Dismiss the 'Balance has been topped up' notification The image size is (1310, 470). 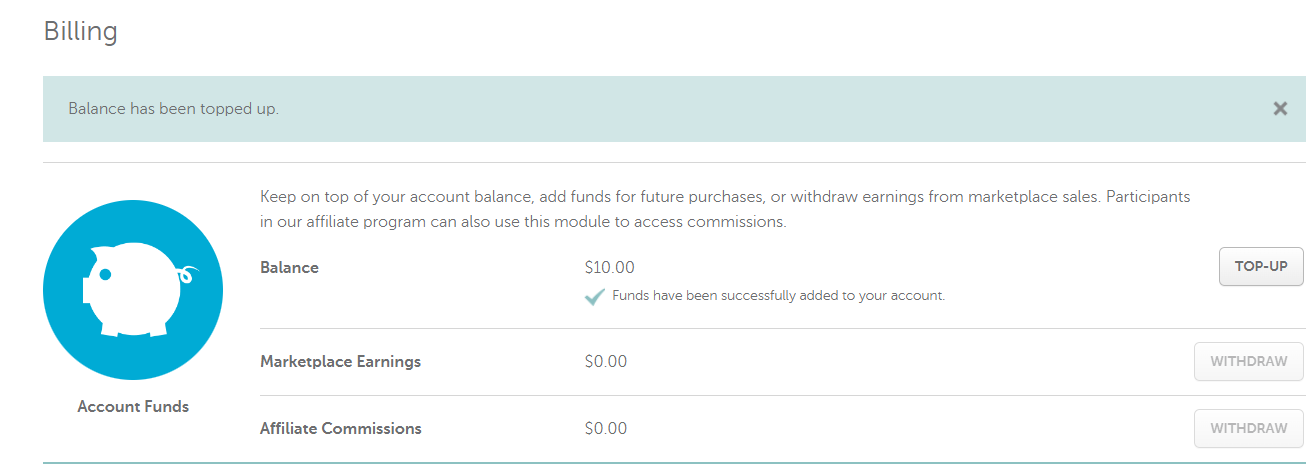point(1280,109)
